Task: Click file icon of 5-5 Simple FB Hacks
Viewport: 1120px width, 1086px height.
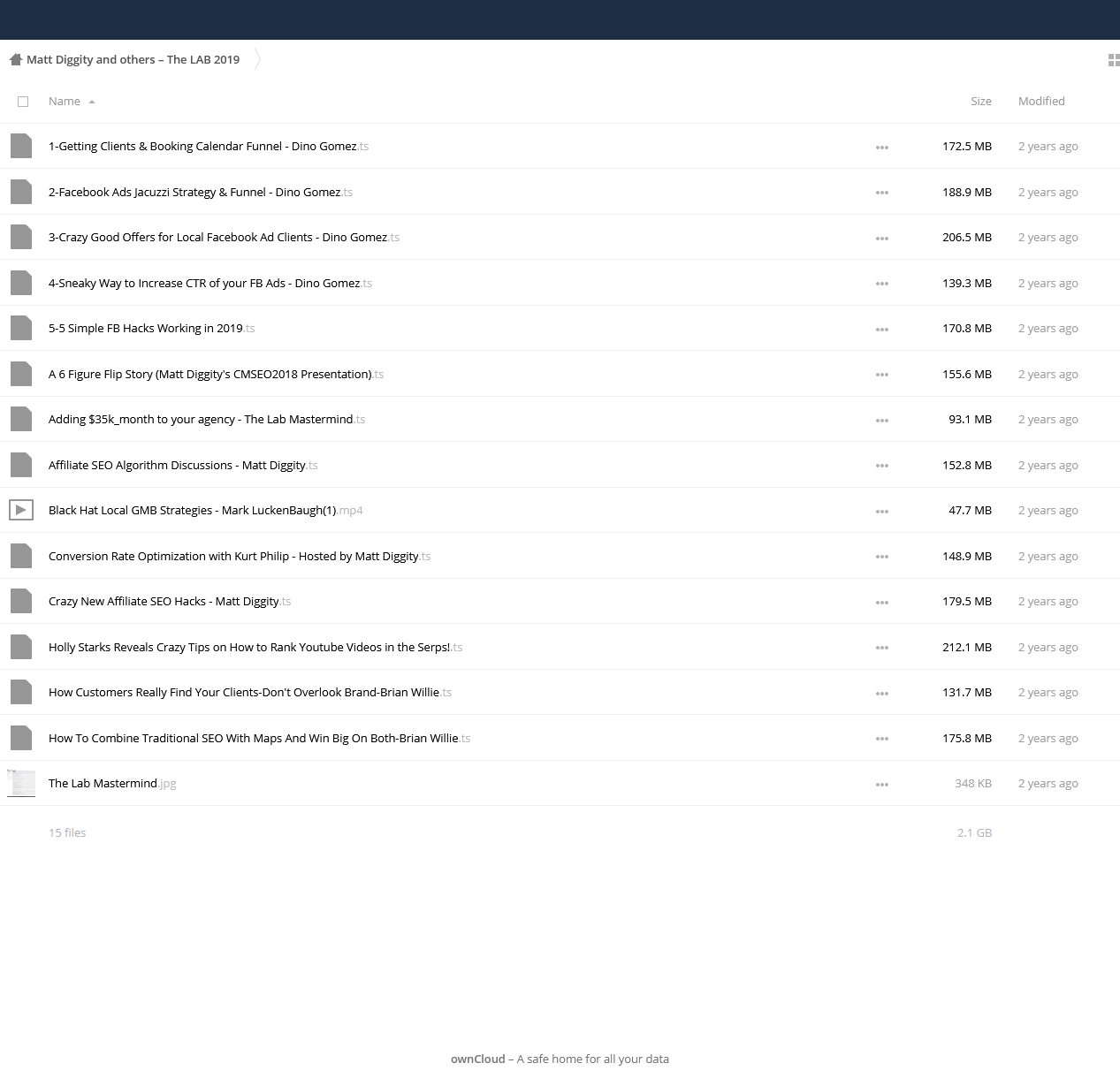Action: pyautogui.click(x=21, y=328)
